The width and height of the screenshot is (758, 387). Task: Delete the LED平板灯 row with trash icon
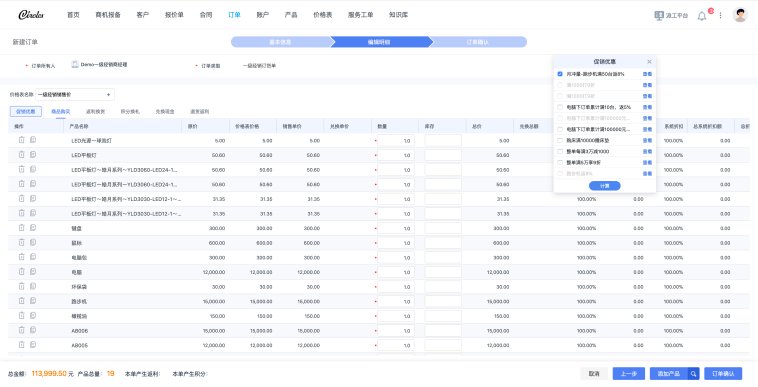(x=21, y=155)
